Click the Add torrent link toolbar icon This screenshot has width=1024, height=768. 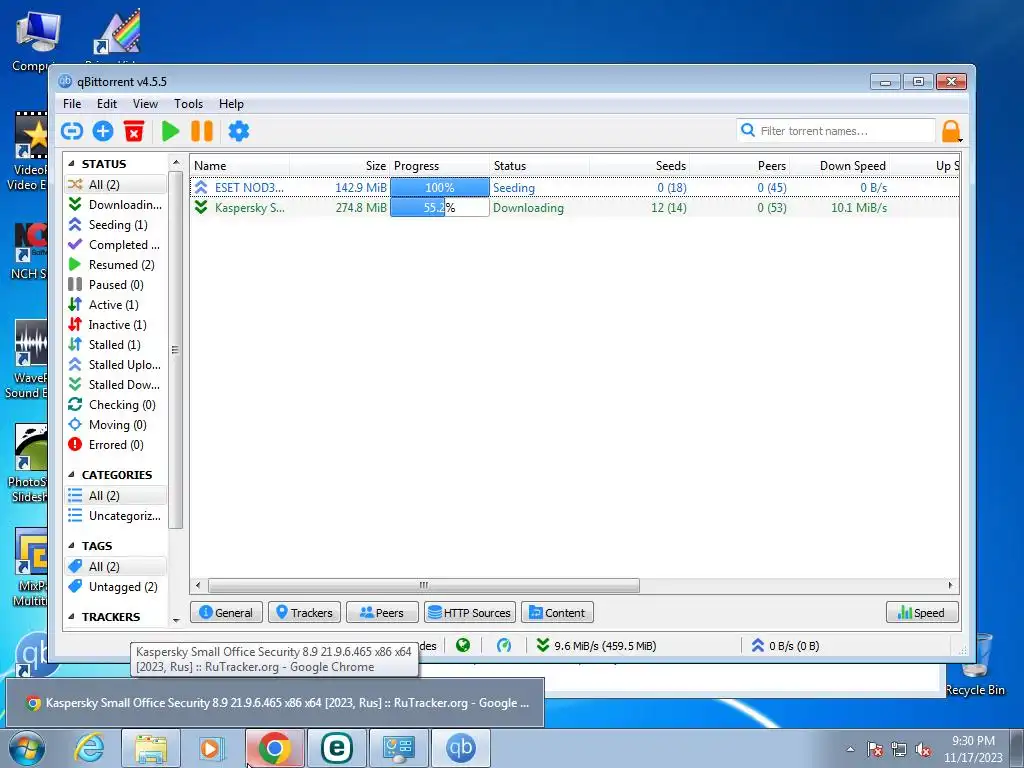point(72,131)
